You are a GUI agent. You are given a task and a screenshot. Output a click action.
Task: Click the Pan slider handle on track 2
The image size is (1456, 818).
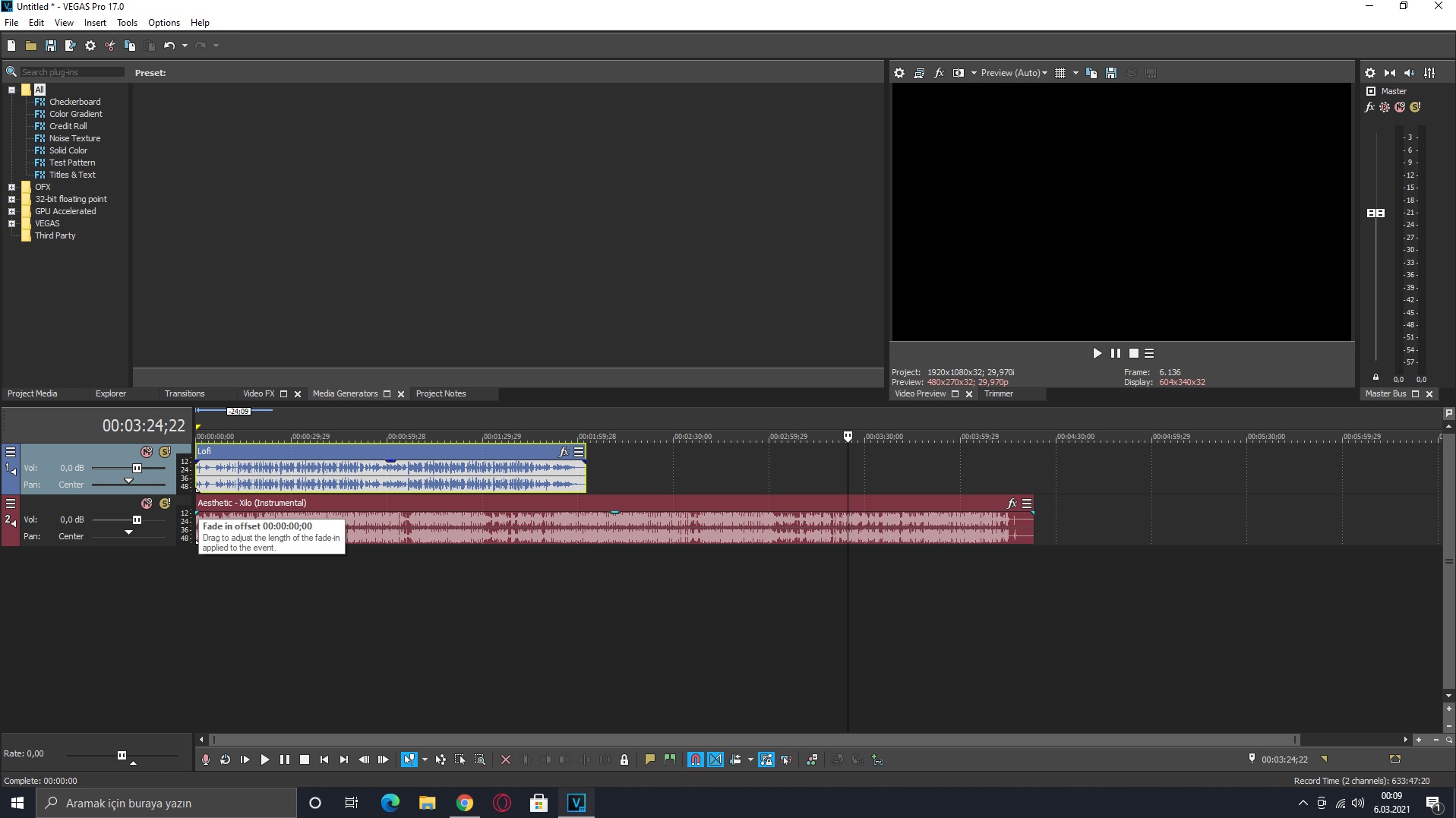(128, 532)
